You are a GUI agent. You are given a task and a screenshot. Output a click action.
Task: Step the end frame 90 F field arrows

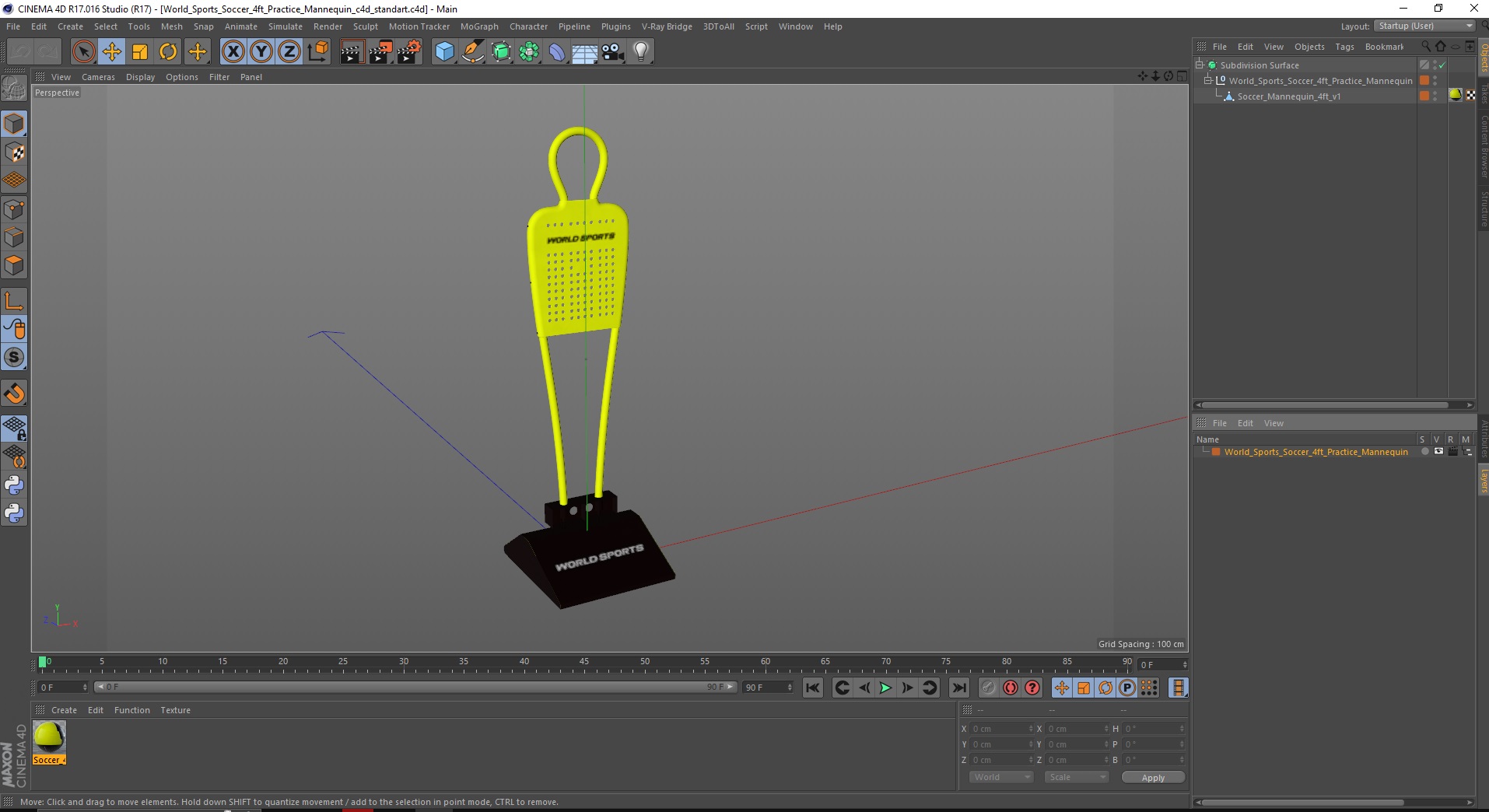coord(790,688)
